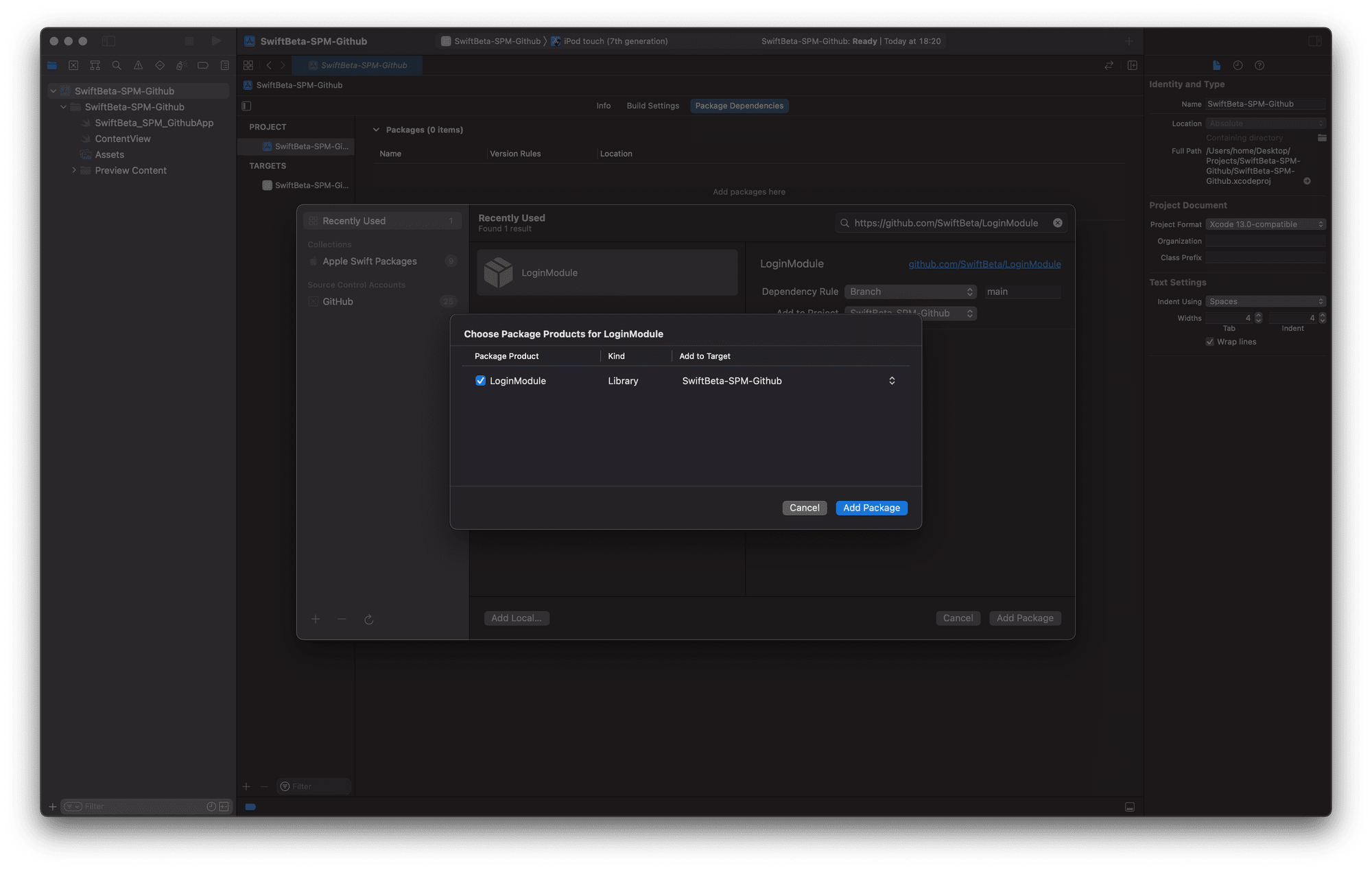Open the Indent Using Spaces dropdown
Screen dimensions: 1372x870
(x=1266, y=301)
